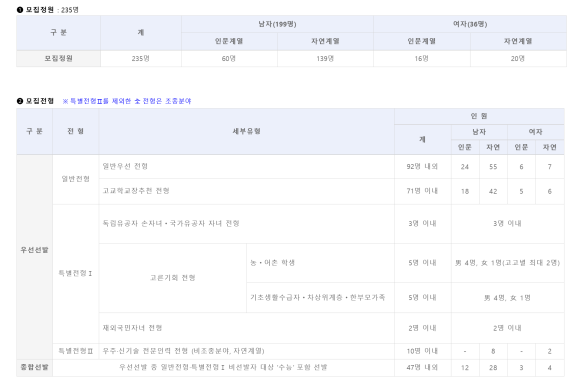Click the 농·어촌 학생 subtype cell
Screen dimensions: 580x378
coord(320,263)
